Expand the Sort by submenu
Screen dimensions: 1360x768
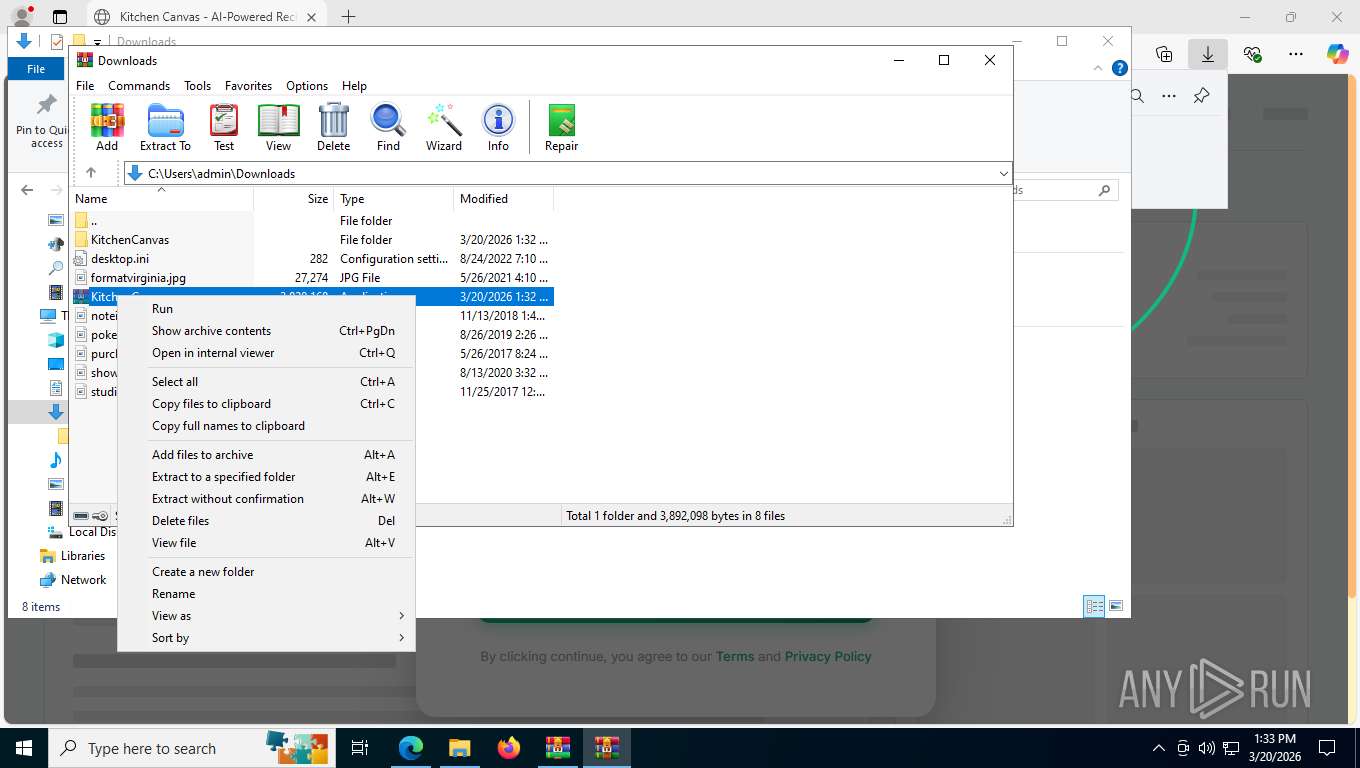266,638
